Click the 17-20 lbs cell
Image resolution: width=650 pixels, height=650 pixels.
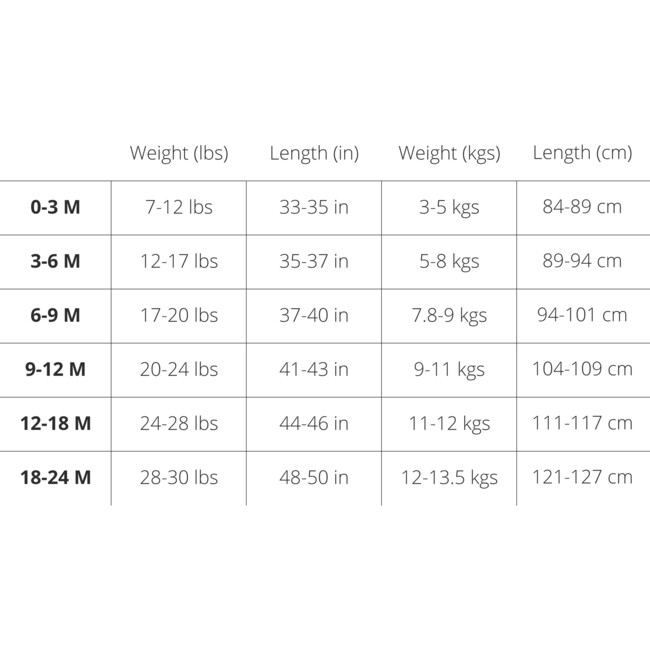click(x=179, y=315)
